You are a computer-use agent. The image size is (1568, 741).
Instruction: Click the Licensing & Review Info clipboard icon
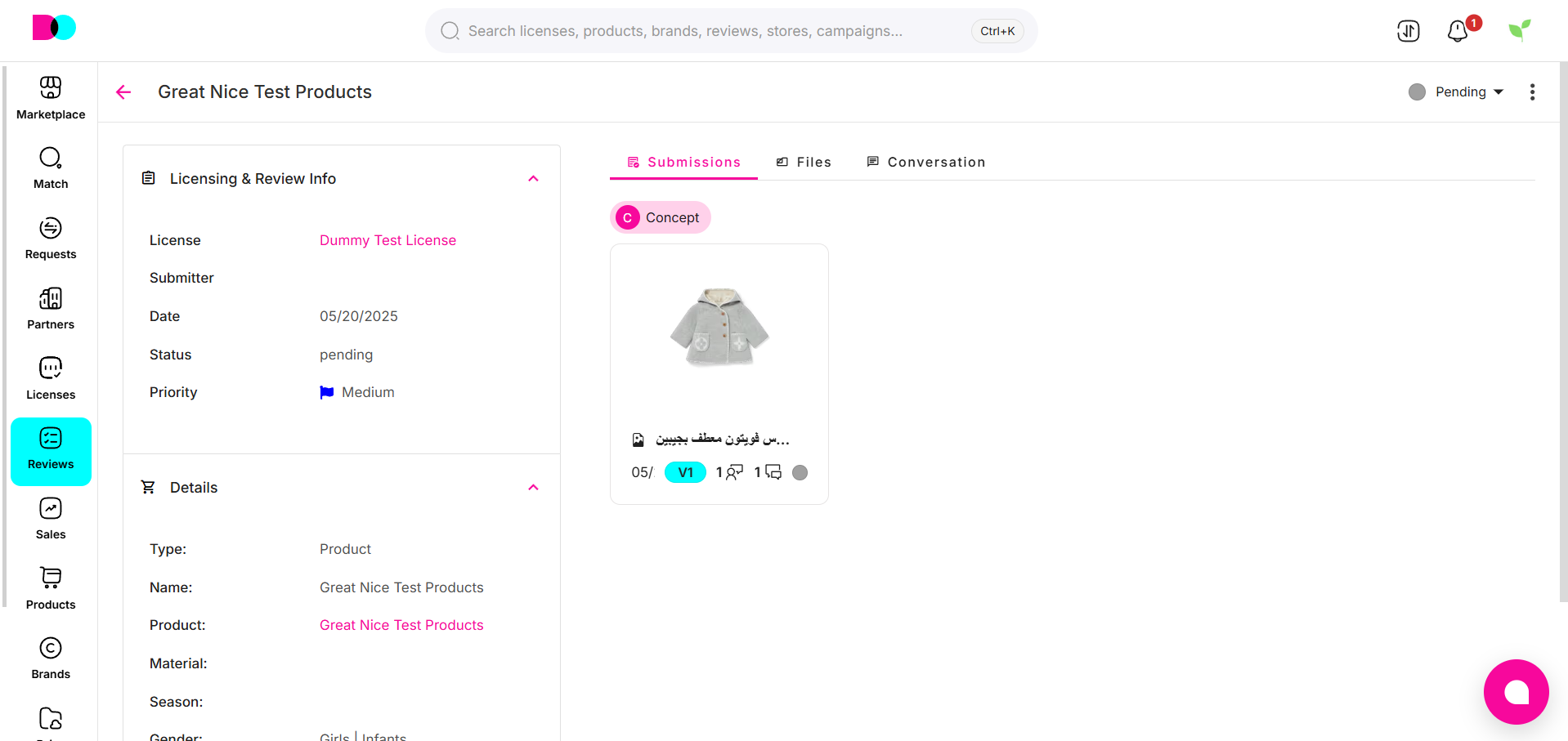click(148, 178)
